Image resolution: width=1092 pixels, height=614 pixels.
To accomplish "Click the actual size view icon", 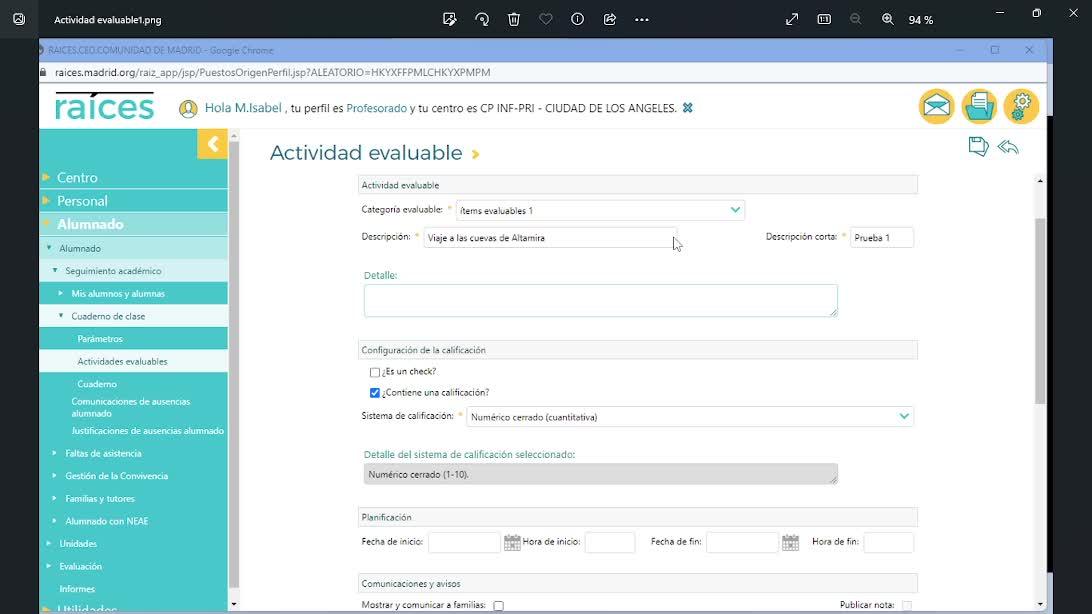I will 824,19.
